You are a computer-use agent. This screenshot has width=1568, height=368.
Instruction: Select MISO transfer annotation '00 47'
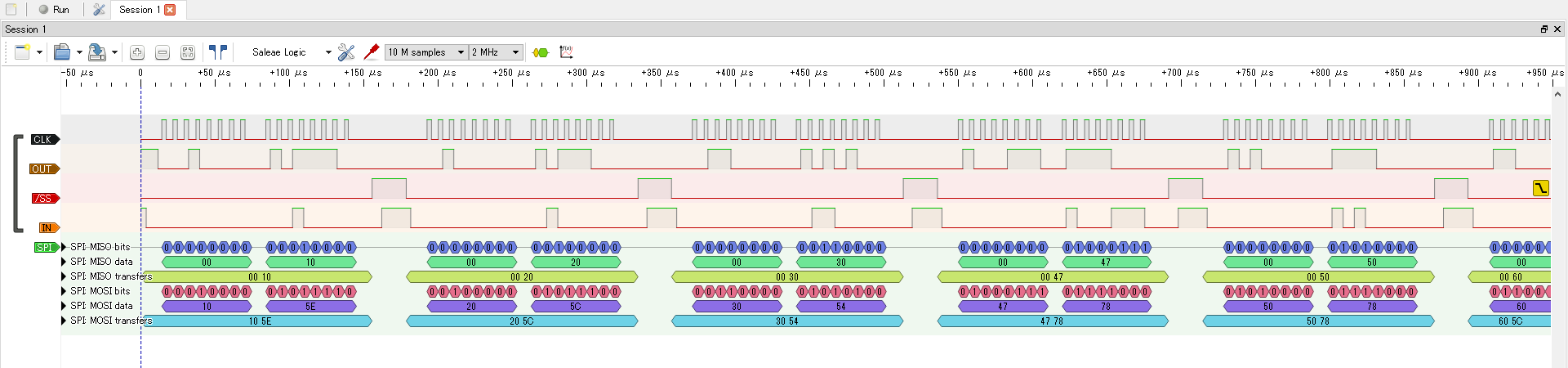pos(1053,277)
